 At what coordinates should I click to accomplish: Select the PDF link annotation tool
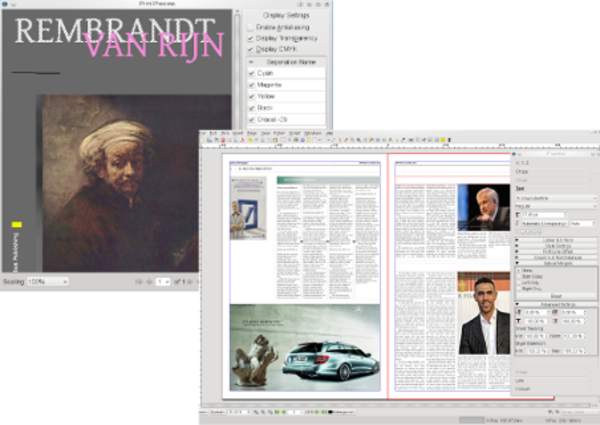449,140
